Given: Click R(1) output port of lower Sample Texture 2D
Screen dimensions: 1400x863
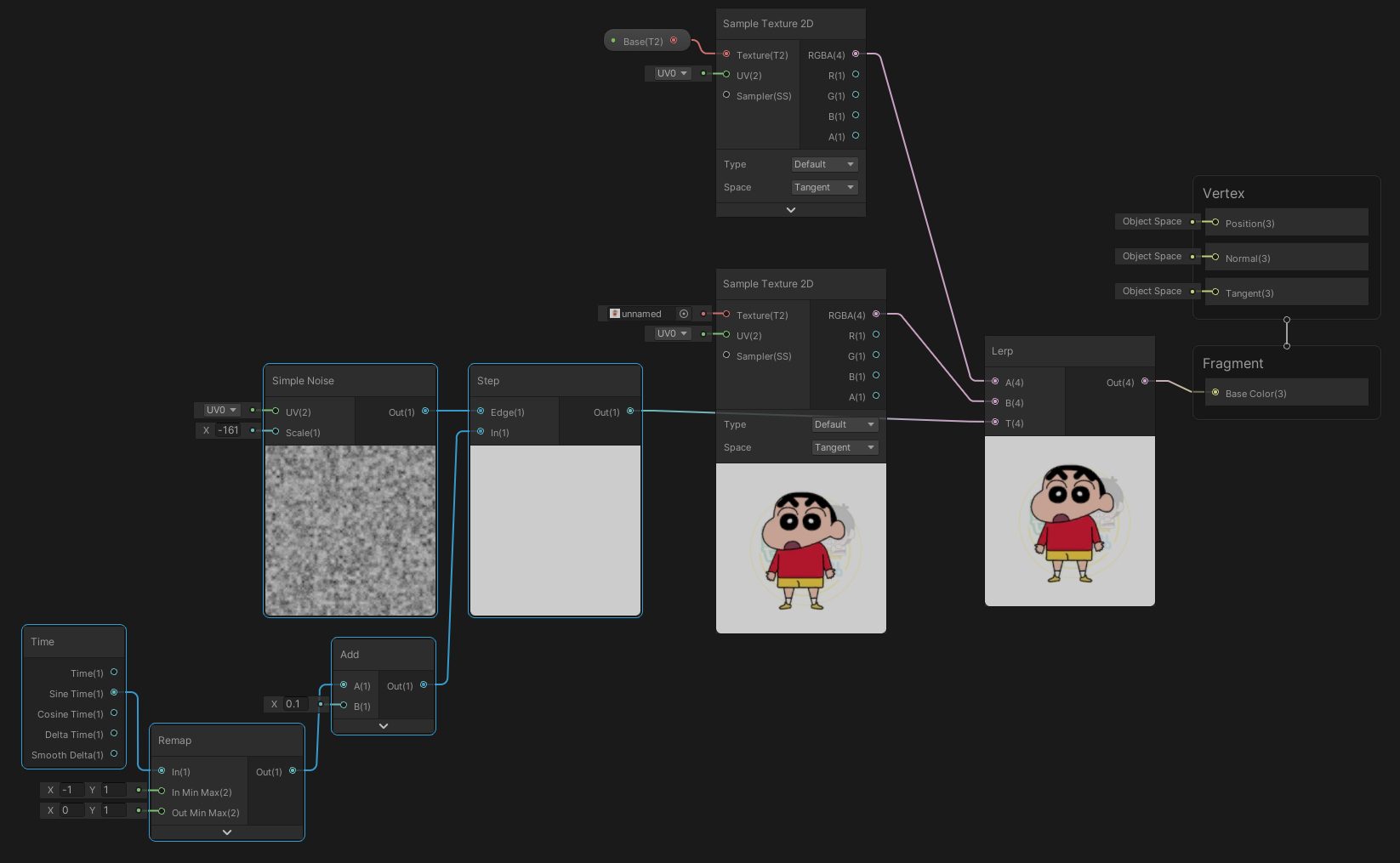Looking at the screenshot, I should click(876, 335).
